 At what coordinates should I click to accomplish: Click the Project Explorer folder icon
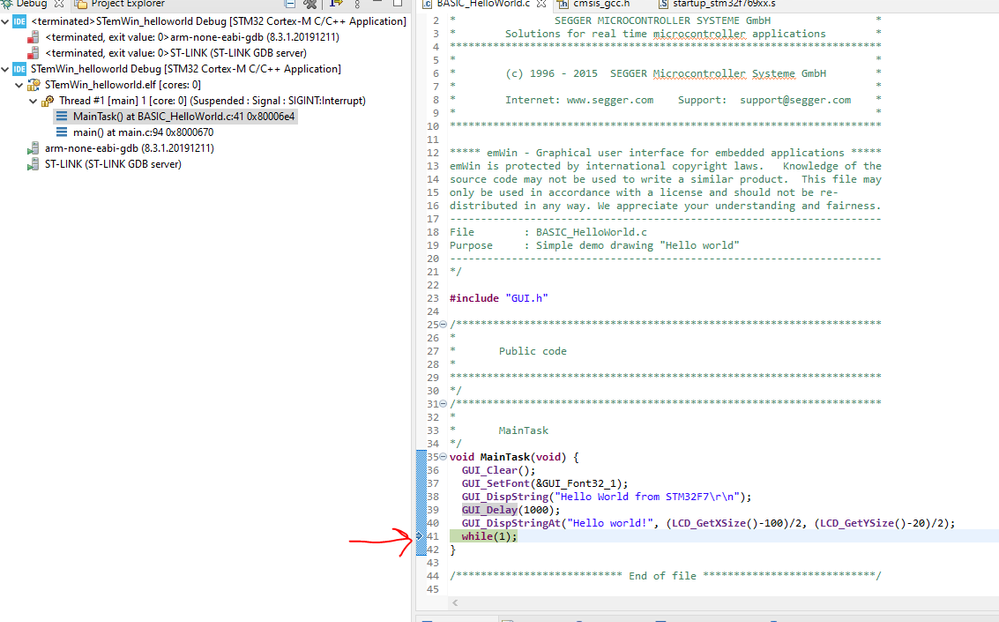coord(81,4)
